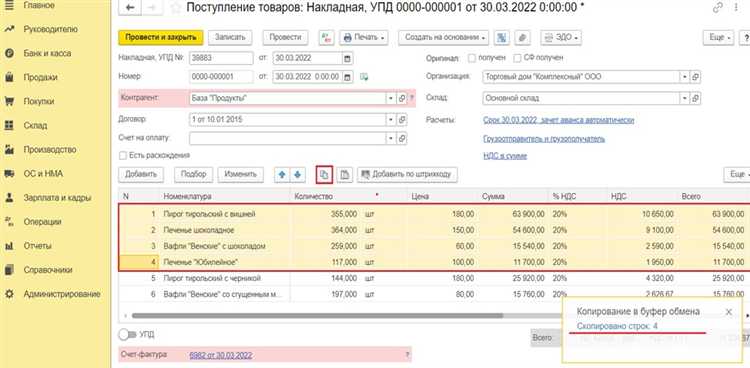
Task: Open Подбор item selection
Action: (193, 175)
